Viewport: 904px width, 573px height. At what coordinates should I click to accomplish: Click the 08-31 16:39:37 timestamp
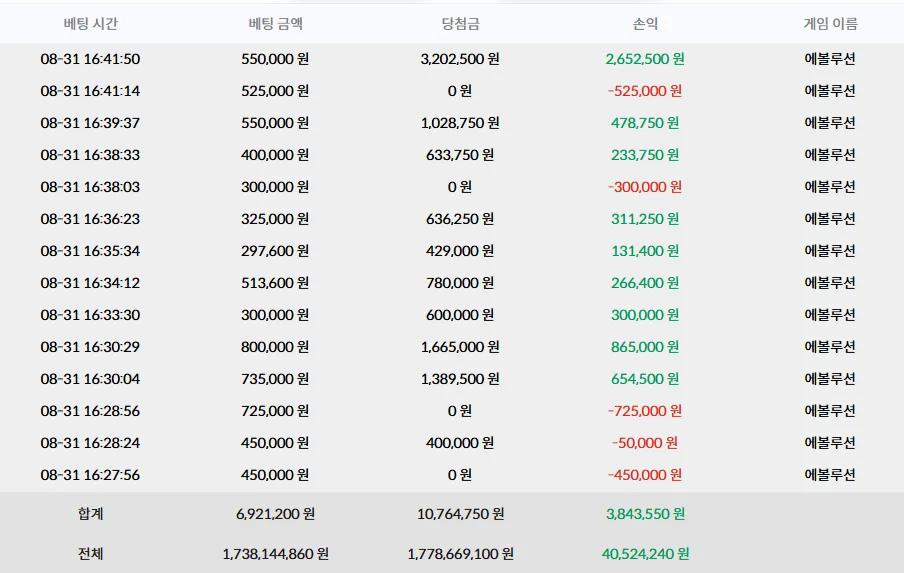click(x=91, y=123)
